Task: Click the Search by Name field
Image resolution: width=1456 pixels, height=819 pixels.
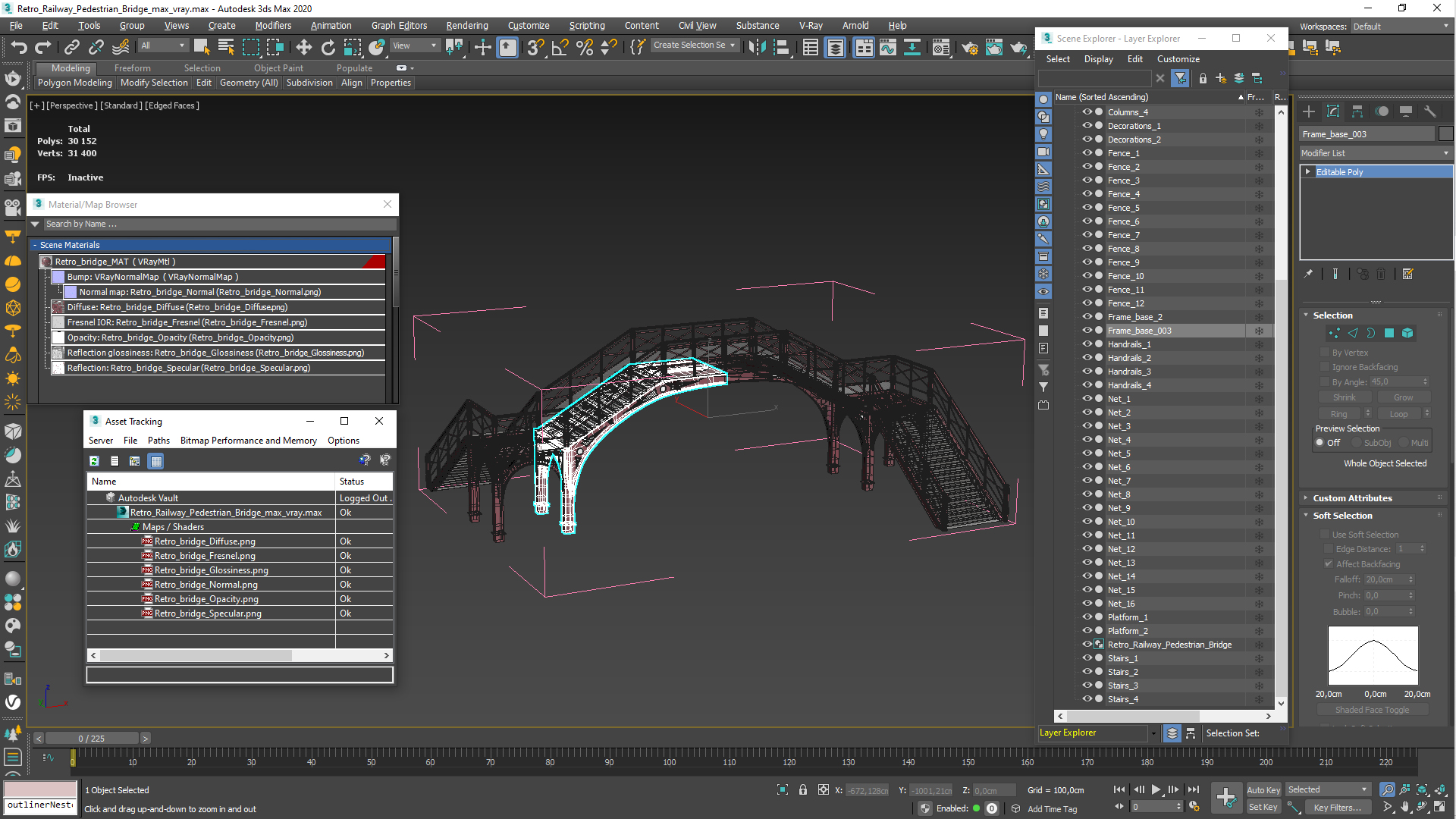Action: [218, 224]
